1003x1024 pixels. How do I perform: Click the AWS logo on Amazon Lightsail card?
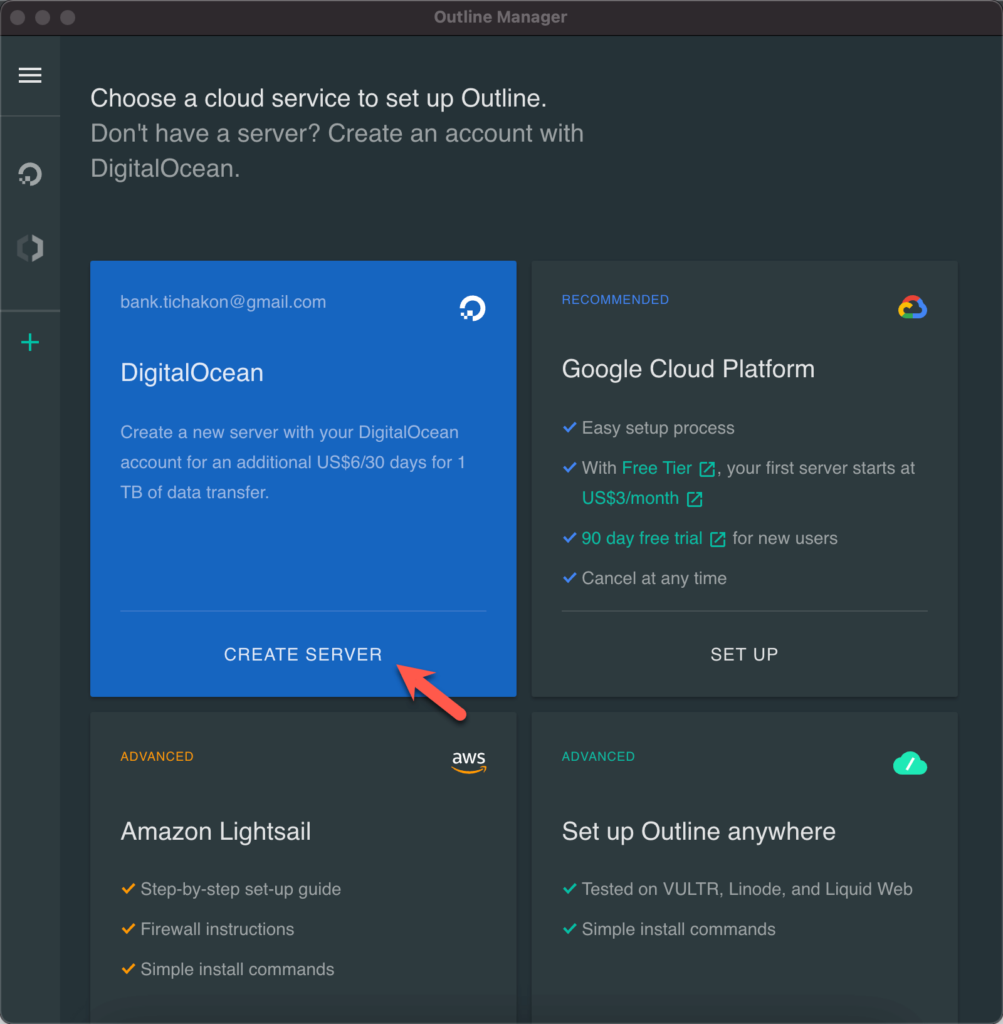pyautogui.click(x=469, y=761)
